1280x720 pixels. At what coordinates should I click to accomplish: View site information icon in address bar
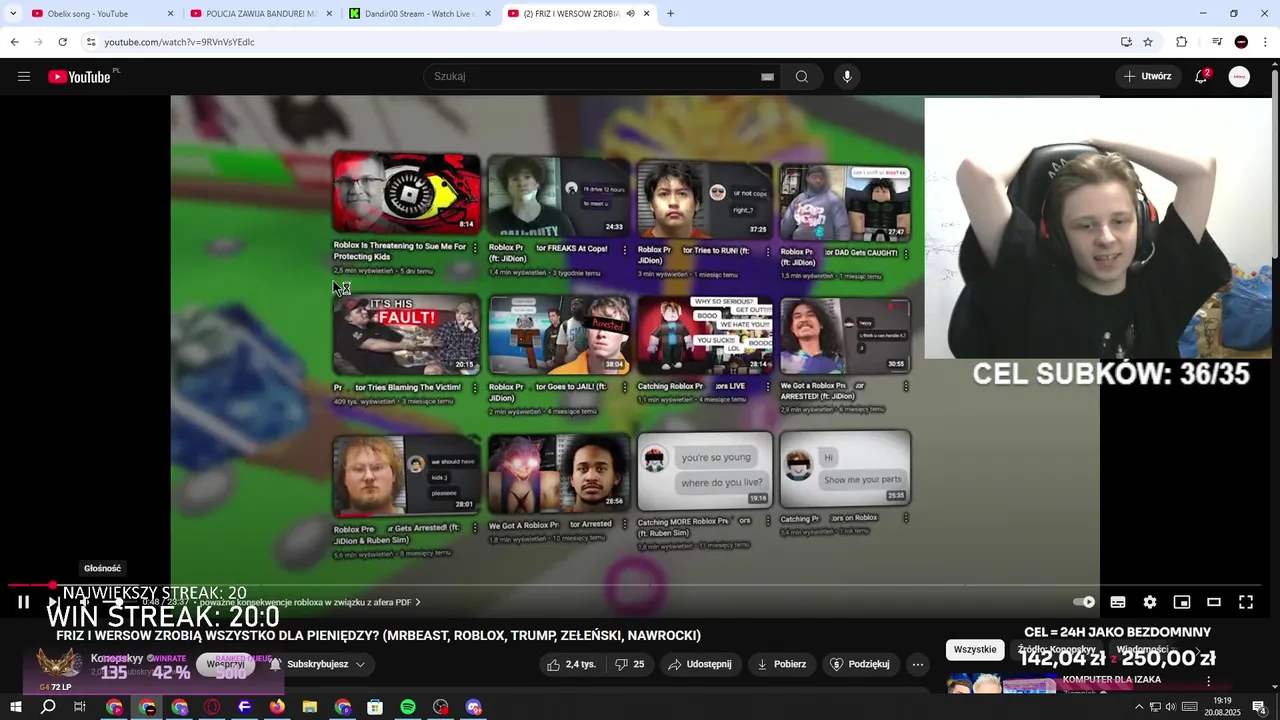pos(91,42)
